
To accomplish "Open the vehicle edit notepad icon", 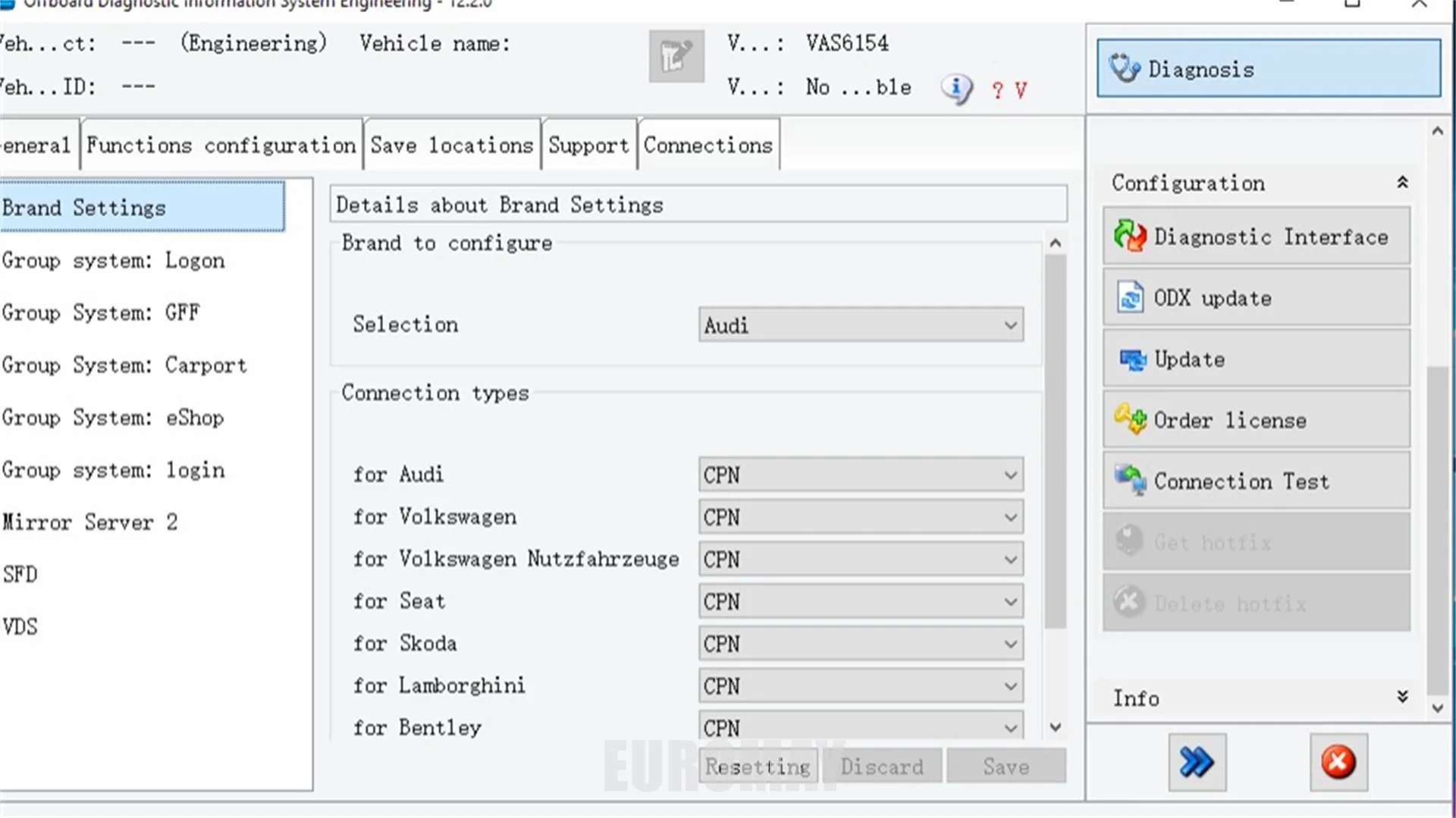I will click(x=676, y=56).
